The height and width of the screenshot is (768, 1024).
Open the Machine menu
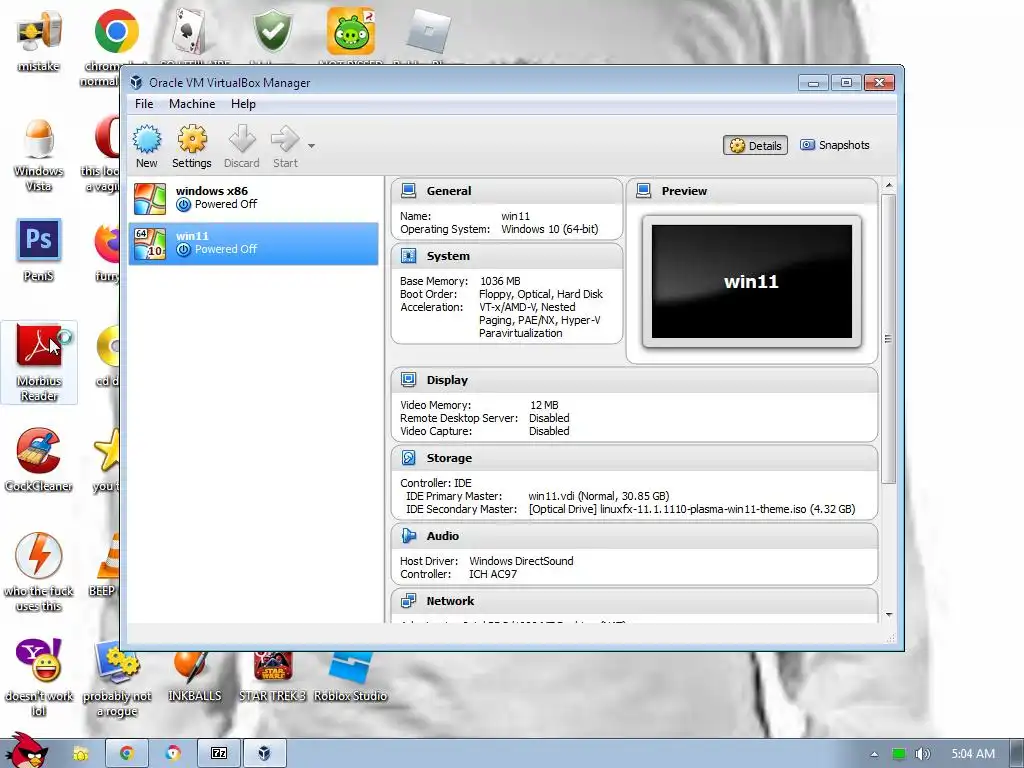pos(192,104)
